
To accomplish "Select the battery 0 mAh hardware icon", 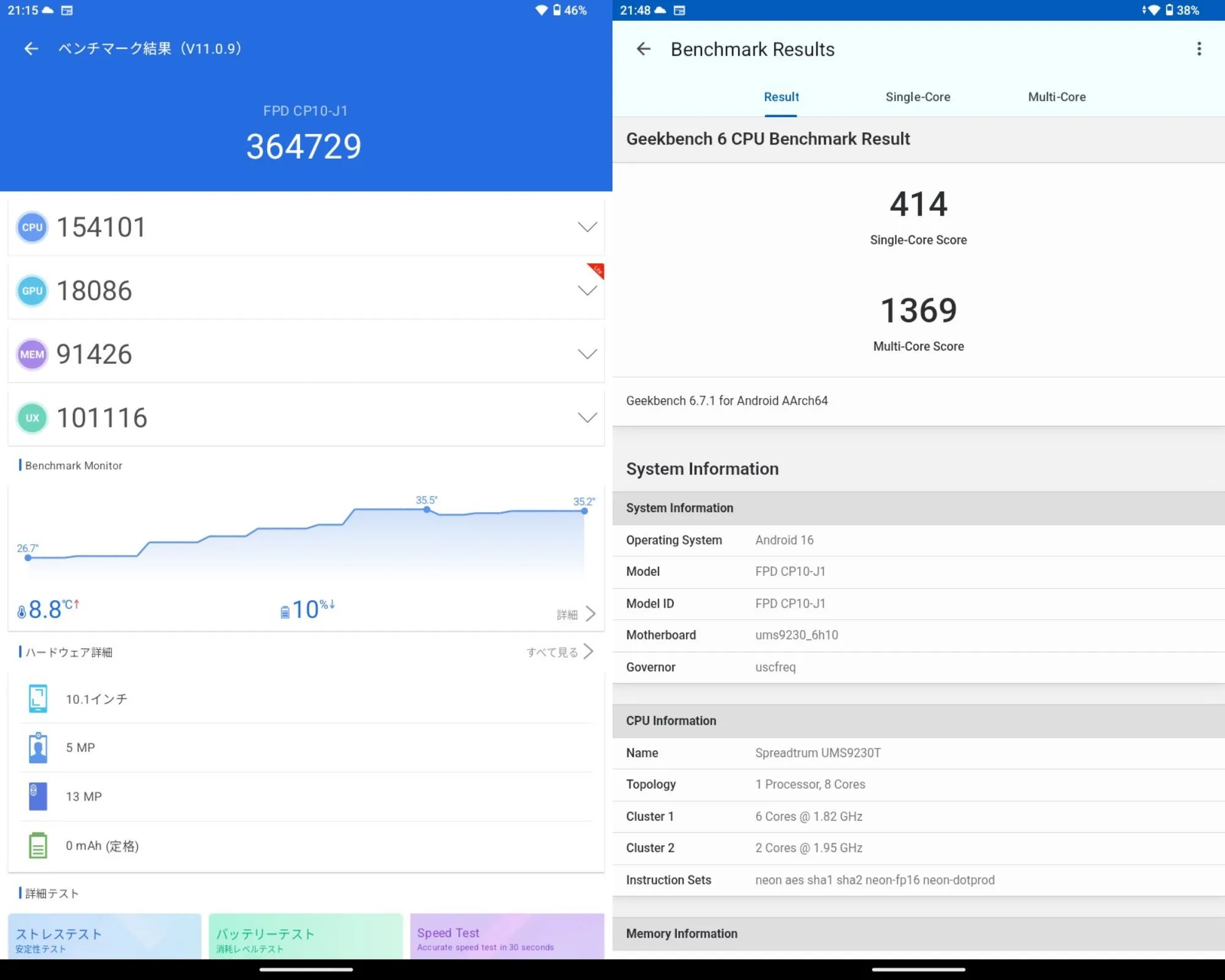I will coord(38,845).
